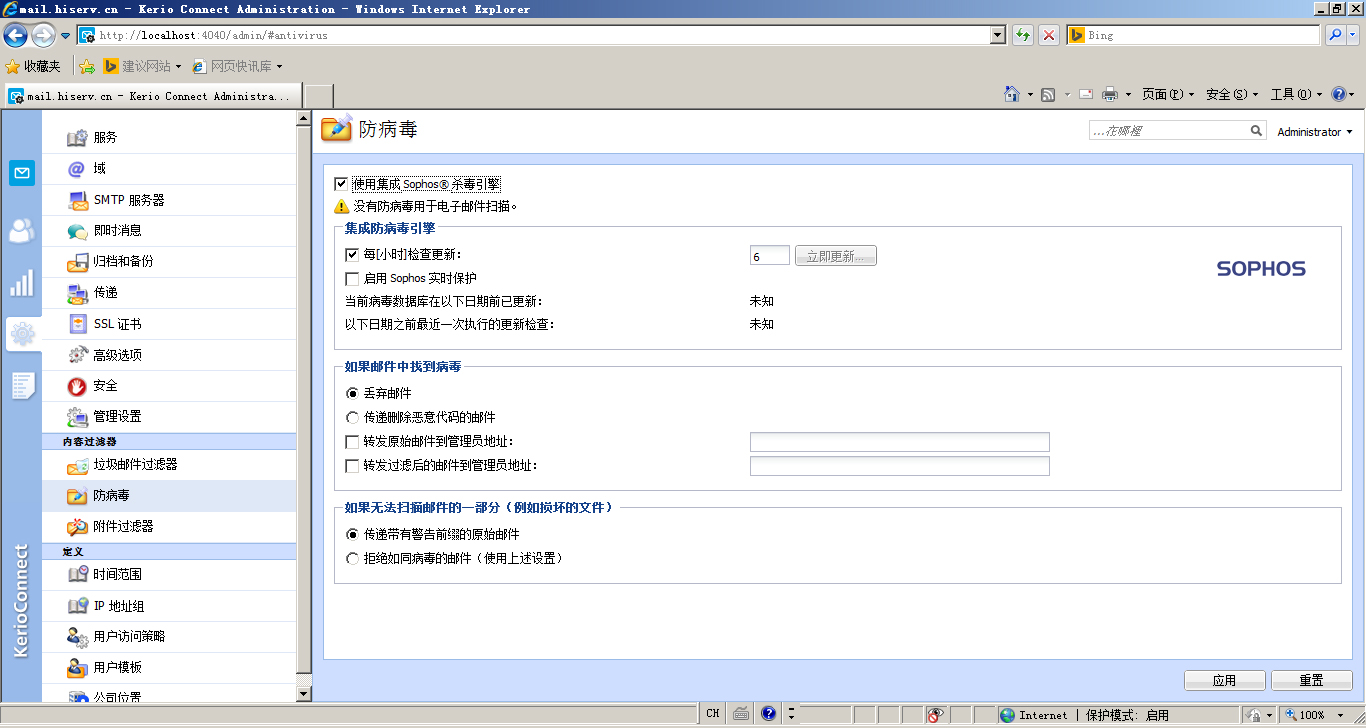Open the 归档和备份 icon
1366x728 pixels.
(77, 262)
